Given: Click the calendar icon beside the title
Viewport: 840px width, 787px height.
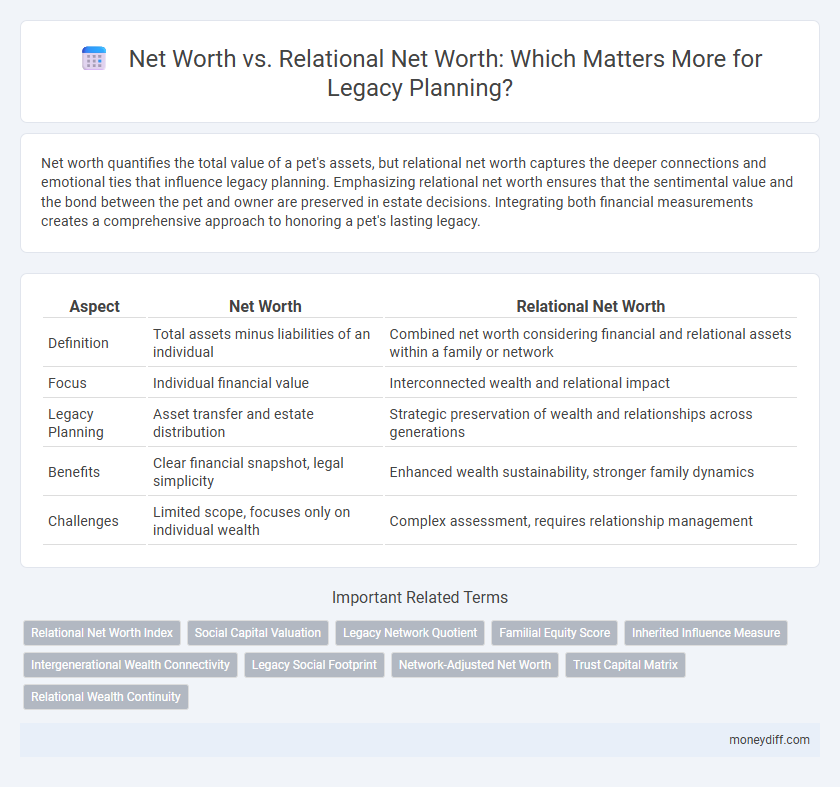Looking at the screenshot, I should tap(94, 58).
